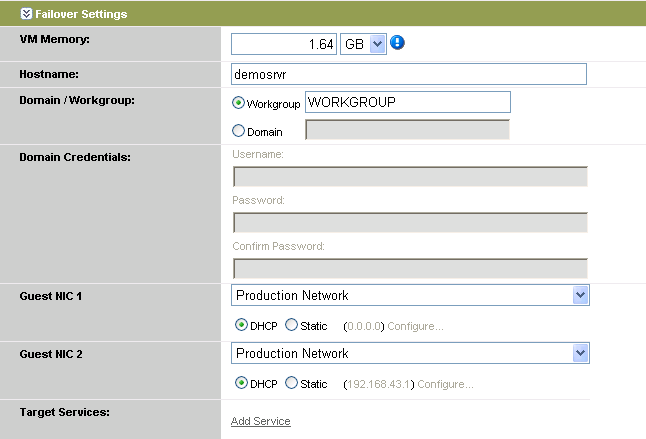Click Configure link for Guest NIC 2
Screen dimensions: 646x439
pyautogui.click(x=445, y=384)
